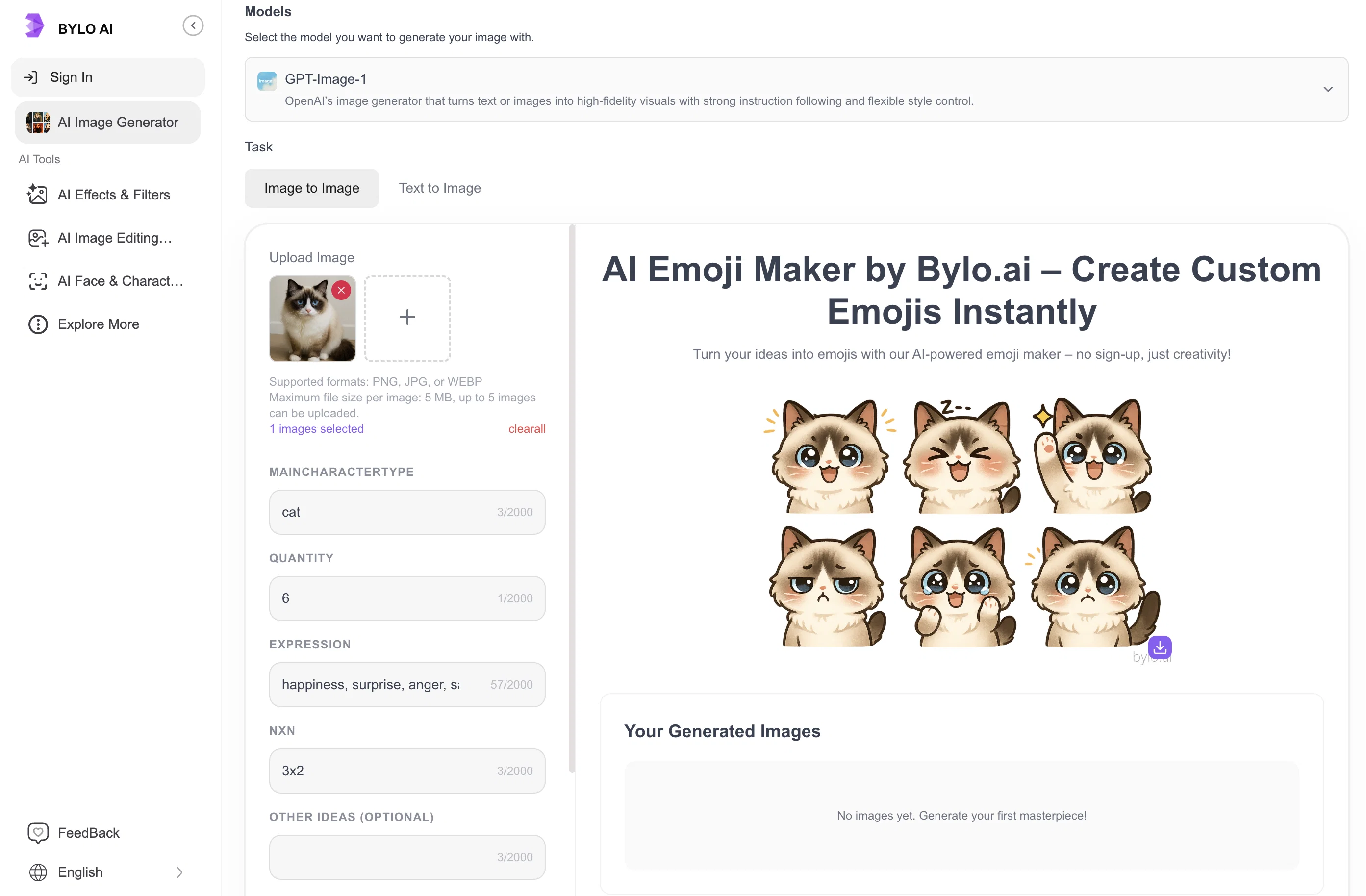
Task: Click the GPT-Image-1 model icon
Action: (267, 81)
